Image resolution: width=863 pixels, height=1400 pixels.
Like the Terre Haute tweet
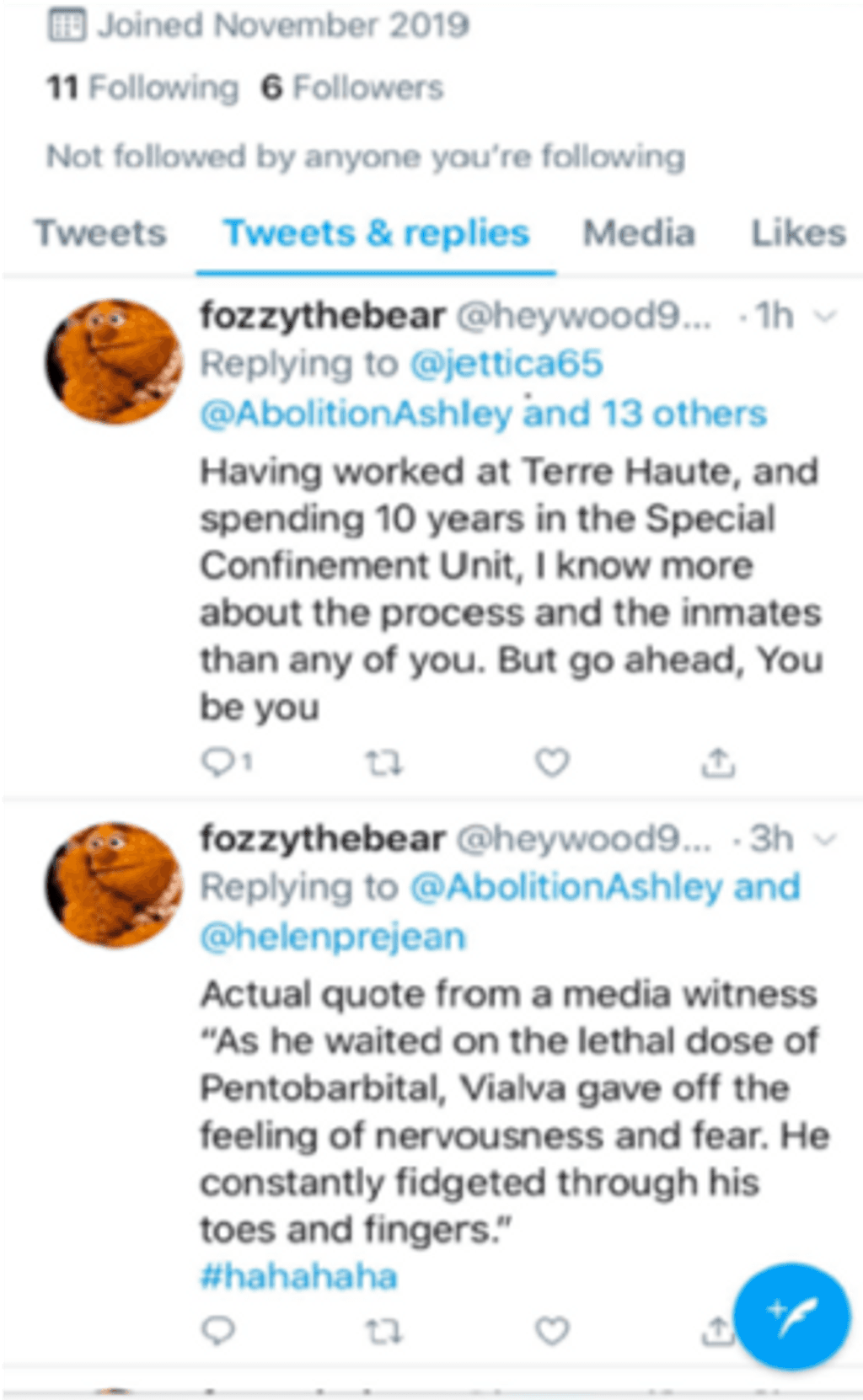tap(552, 762)
